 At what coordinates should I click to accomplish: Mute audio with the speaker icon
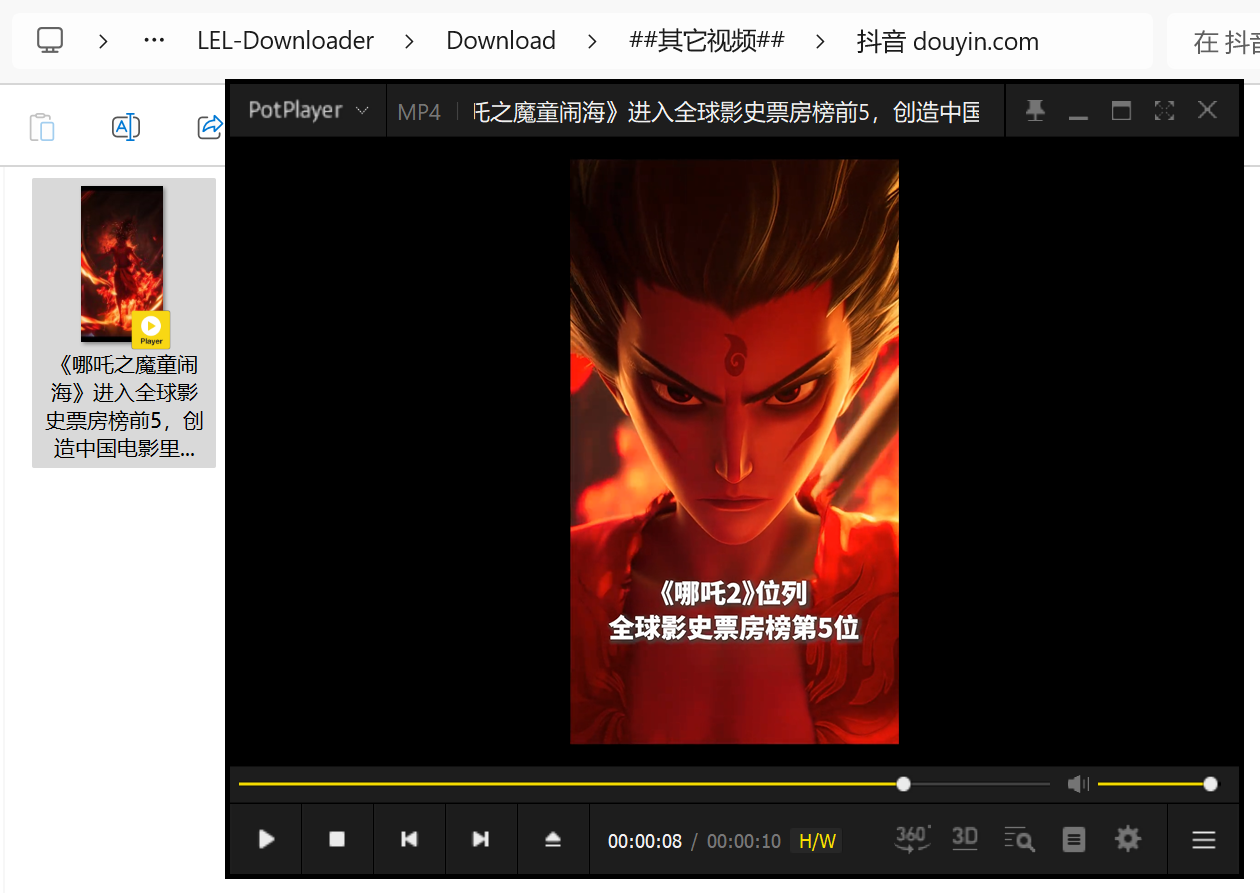(x=1078, y=785)
